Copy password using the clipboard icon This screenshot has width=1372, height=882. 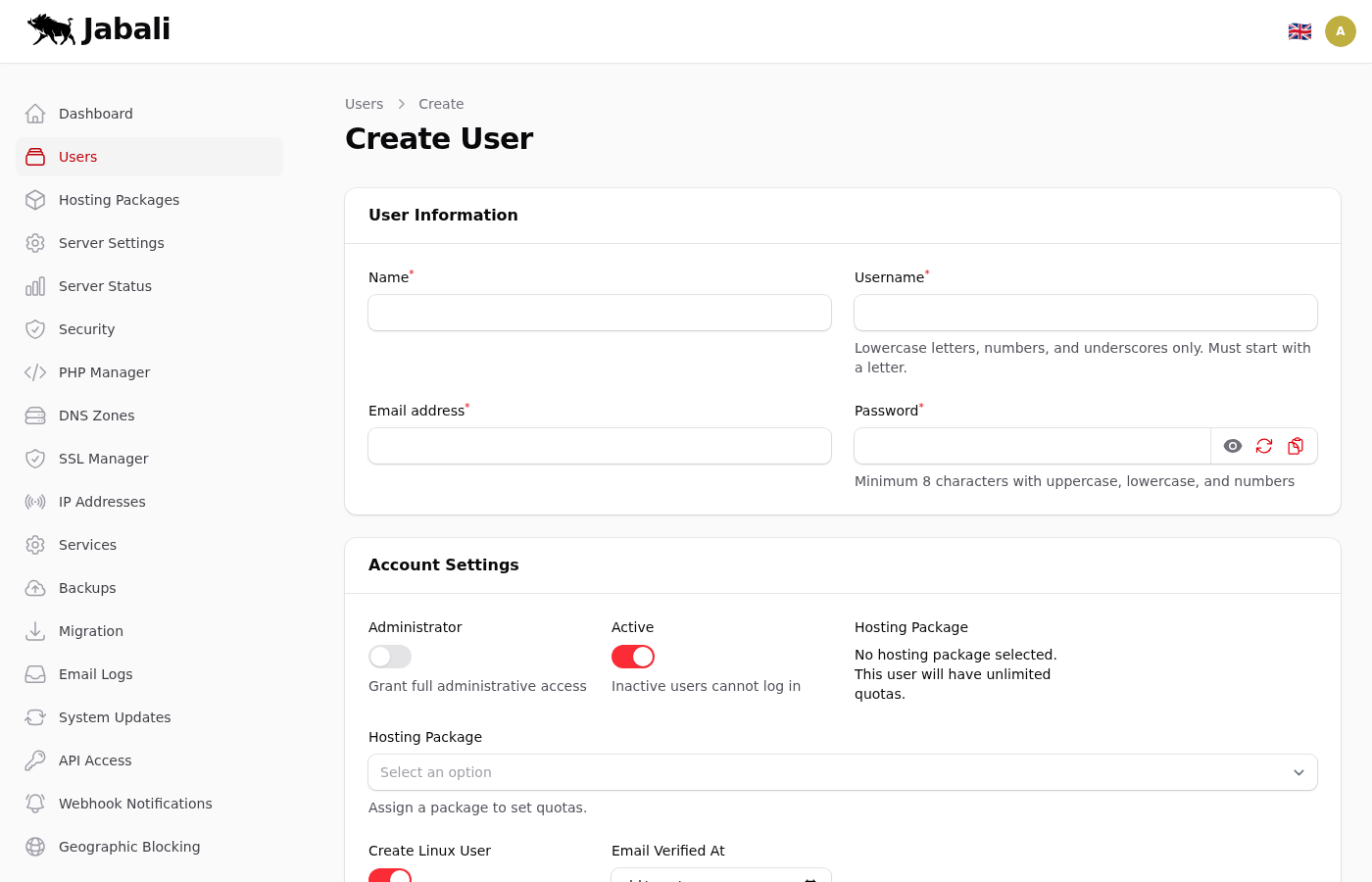click(x=1296, y=446)
